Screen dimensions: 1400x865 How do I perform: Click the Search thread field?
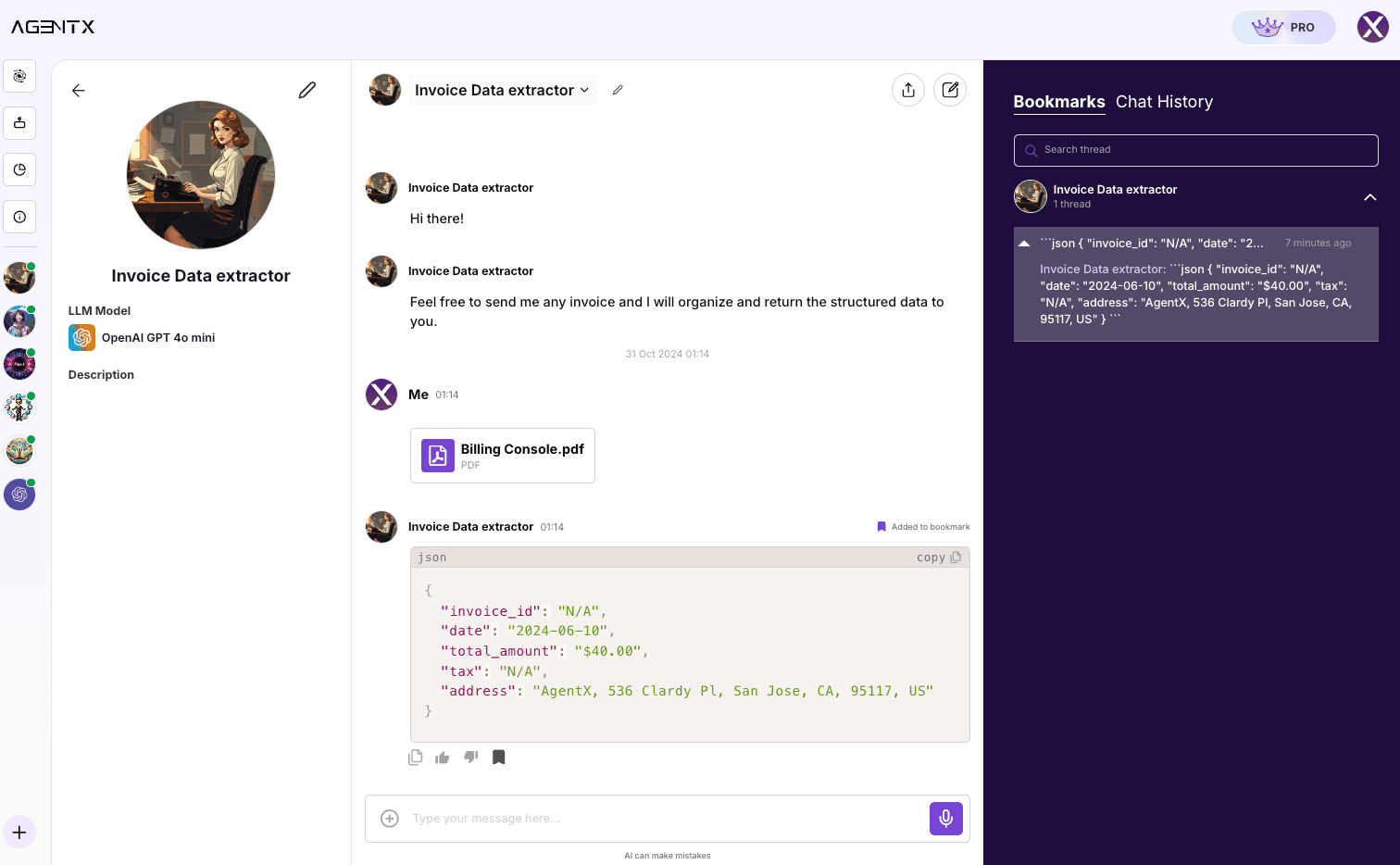point(1196,150)
